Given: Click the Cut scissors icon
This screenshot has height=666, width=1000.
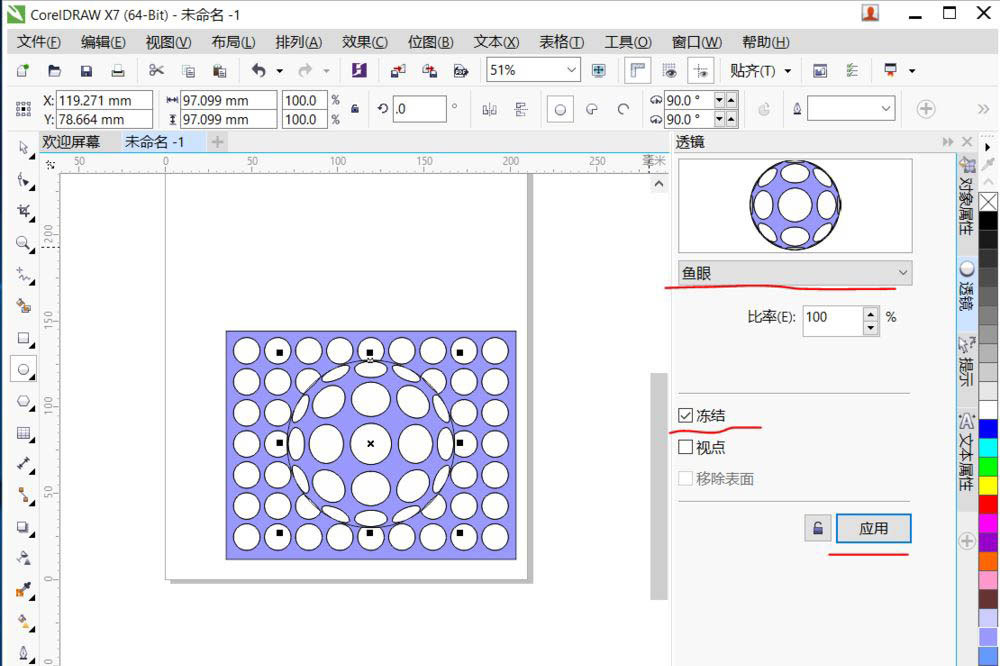Looking at the screenshot, I should (156, 71).
